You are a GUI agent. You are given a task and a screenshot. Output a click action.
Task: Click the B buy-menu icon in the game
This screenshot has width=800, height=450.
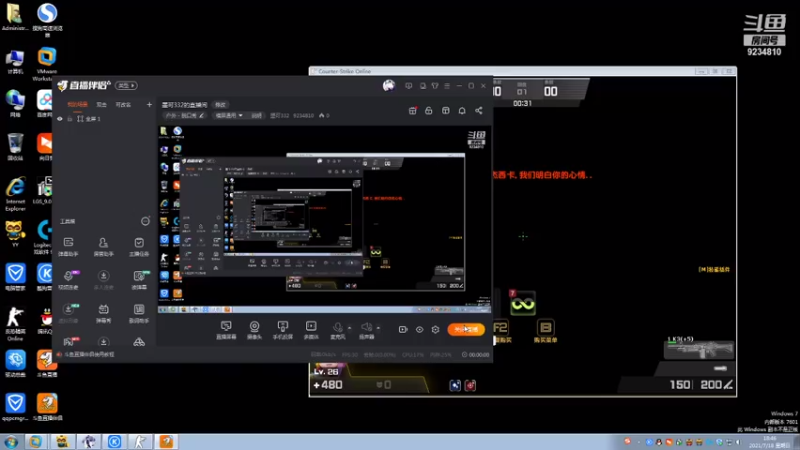545,327
